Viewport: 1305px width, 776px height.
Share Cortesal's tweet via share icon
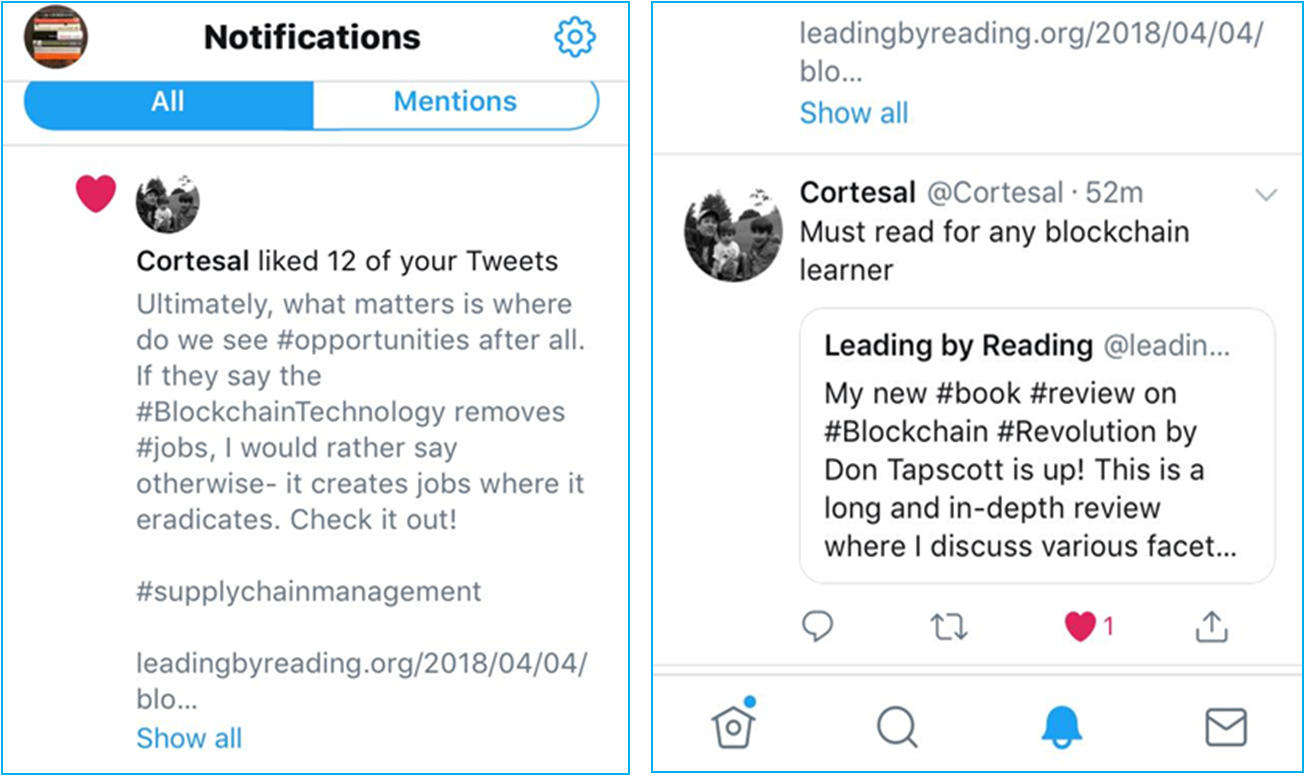pos(1211,627)
